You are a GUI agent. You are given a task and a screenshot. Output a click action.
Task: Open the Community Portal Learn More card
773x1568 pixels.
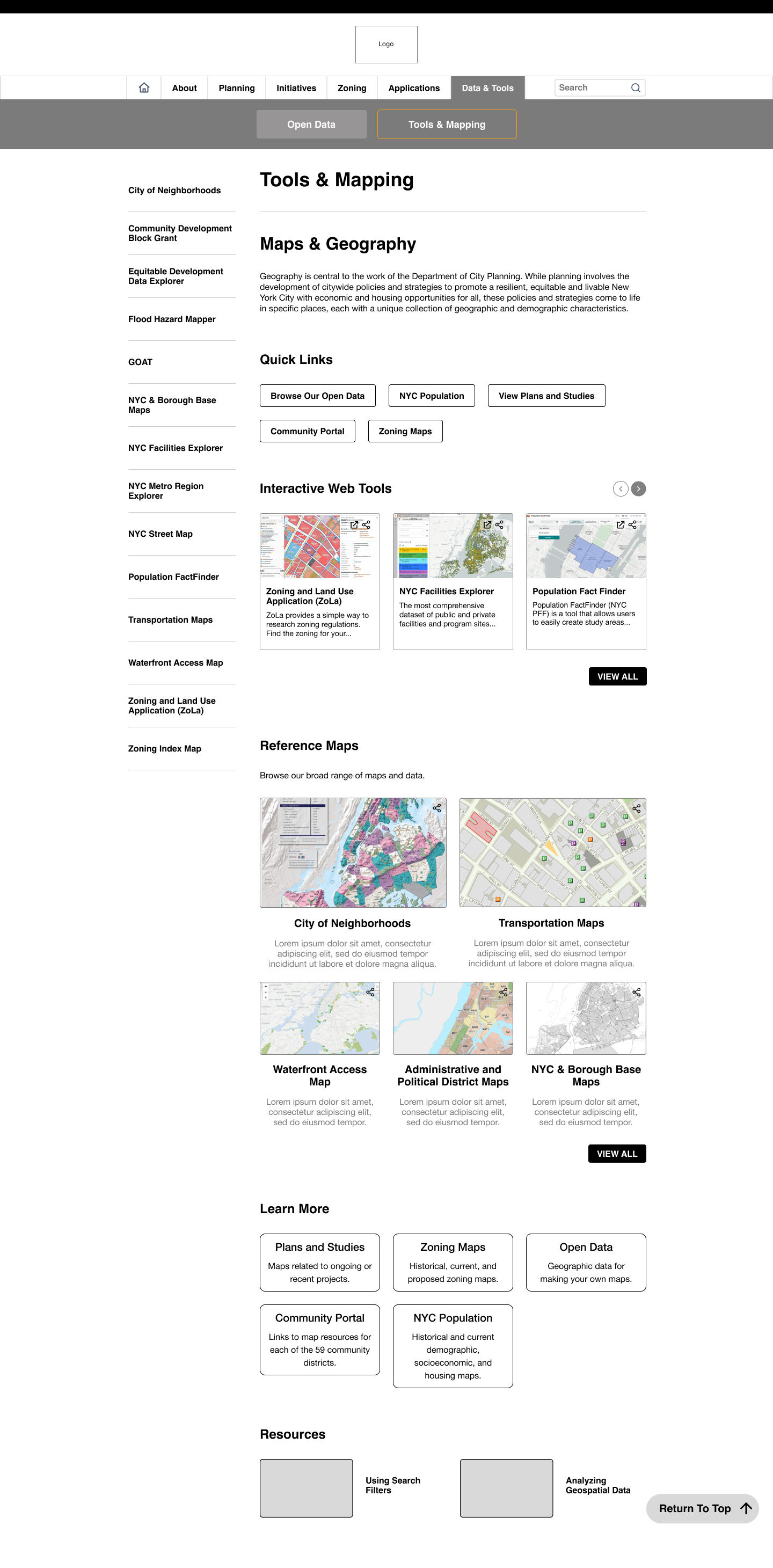click(x=319, y=1339)
